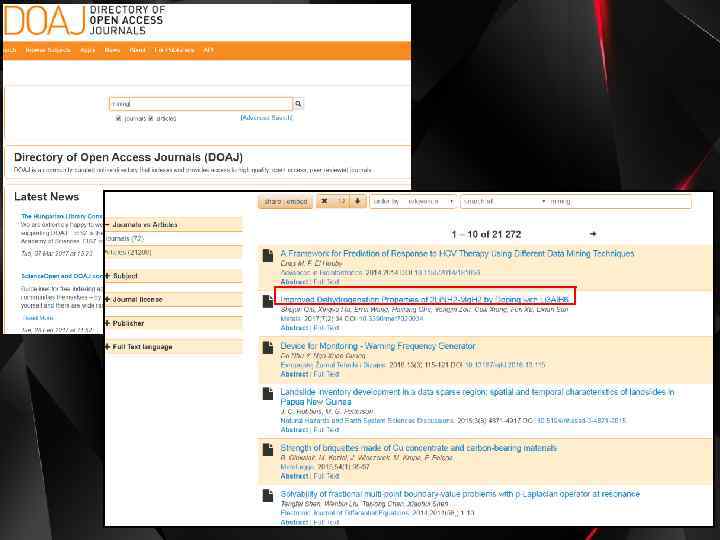Open Full Text link under Warning Frequency Generator
This screenshot has height=540, width=720.
pos(326,374)
